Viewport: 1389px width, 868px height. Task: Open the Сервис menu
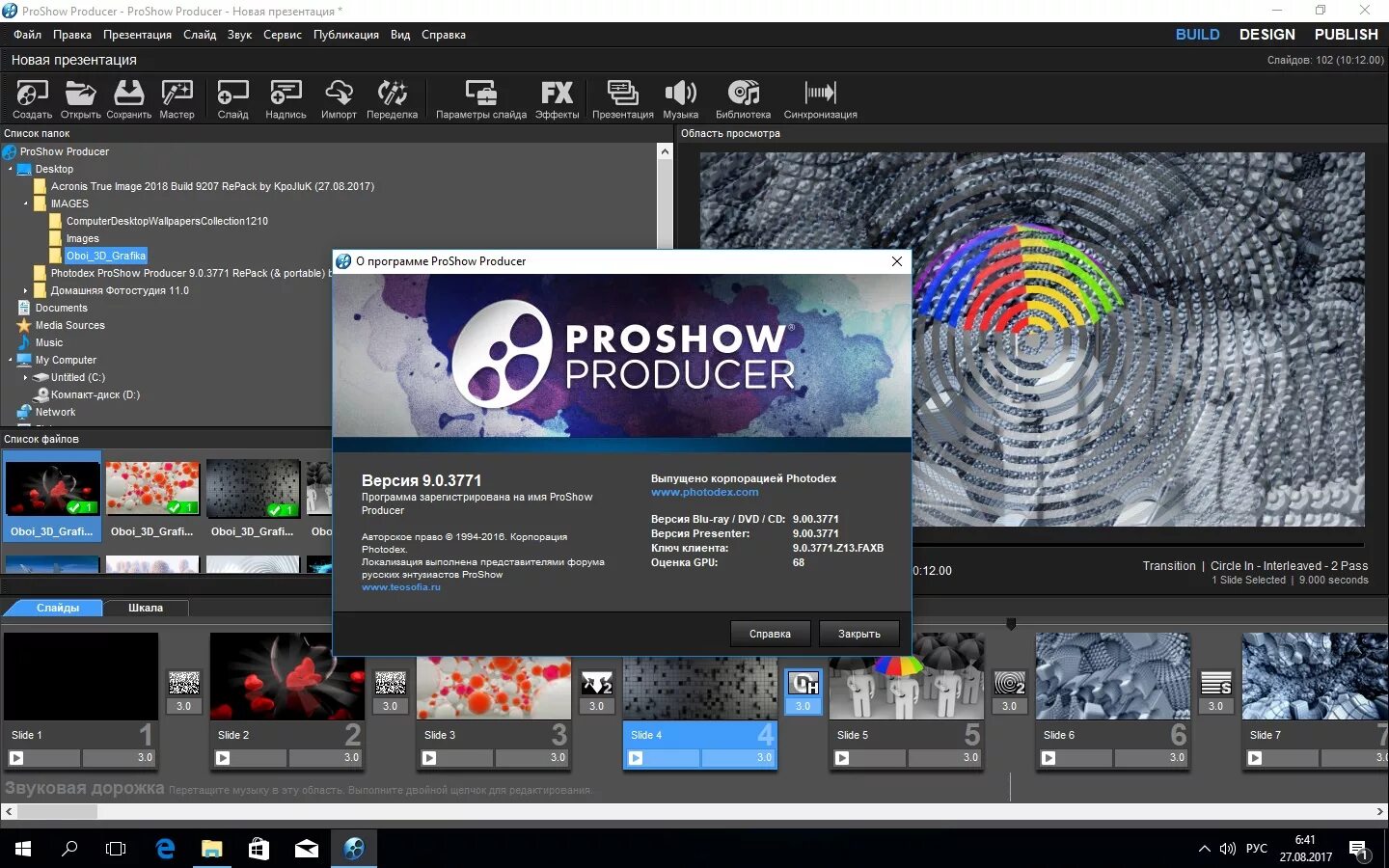tap(283, 35)
